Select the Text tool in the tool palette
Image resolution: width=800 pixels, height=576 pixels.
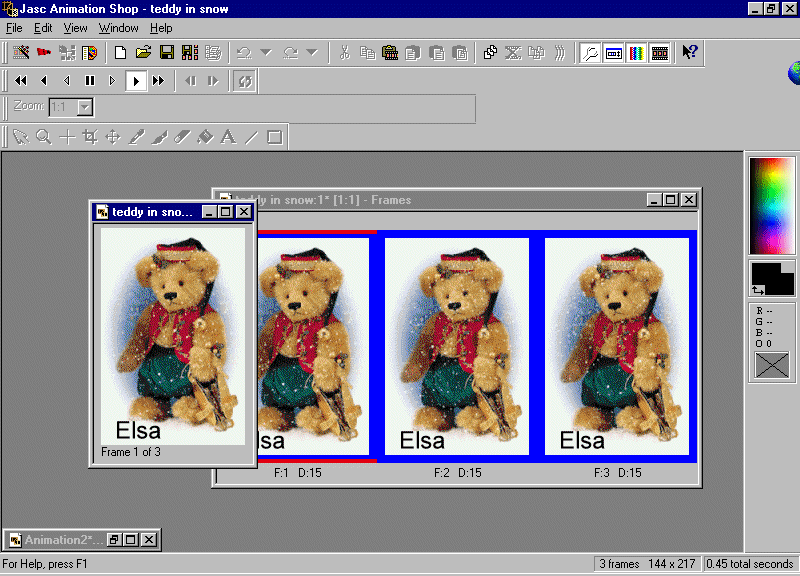[228, 137]
